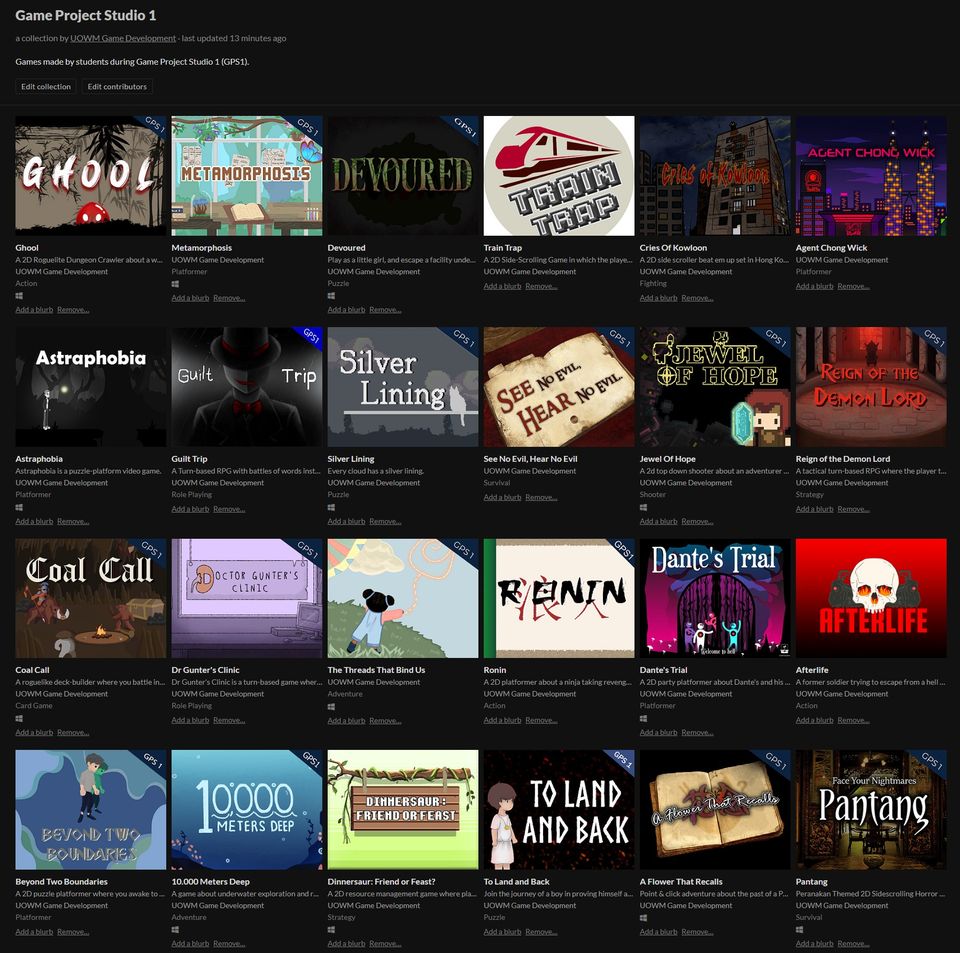Open the Ghool game thumbnail
The image size is (960, 953).
(91, 176)
